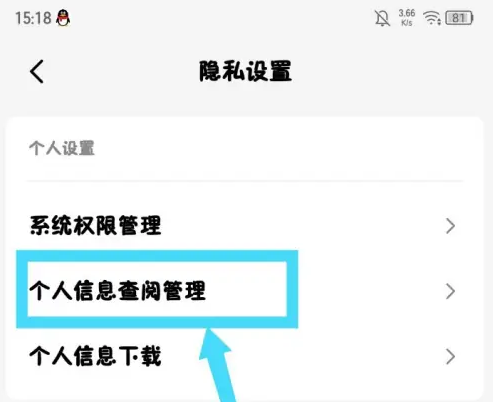Tap the 隐私设置 page title
The width and height of the screenshot is (493, 402).
coord(246,71)
